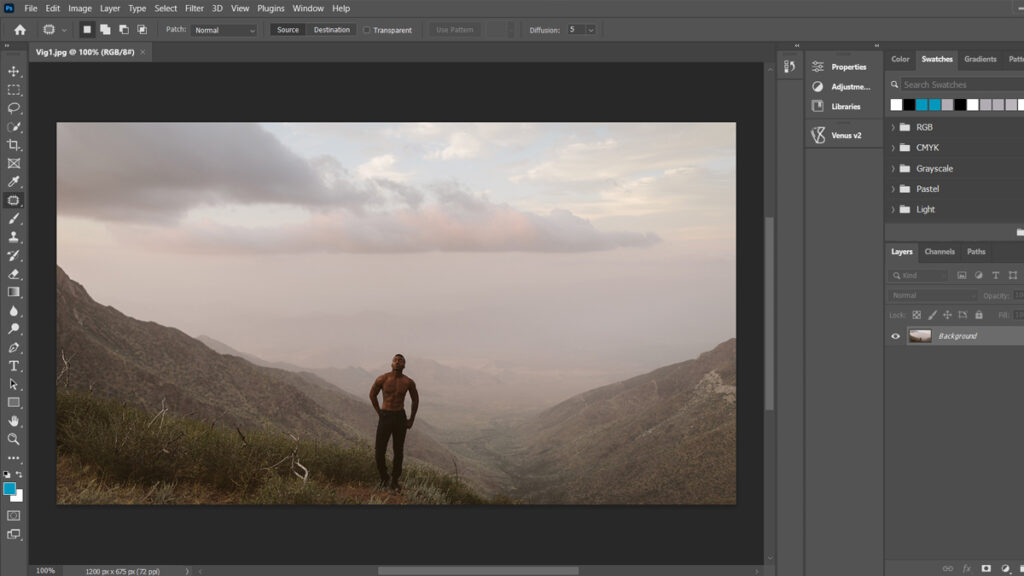Select the Horizontal Type tool

[x=14, y=366]
